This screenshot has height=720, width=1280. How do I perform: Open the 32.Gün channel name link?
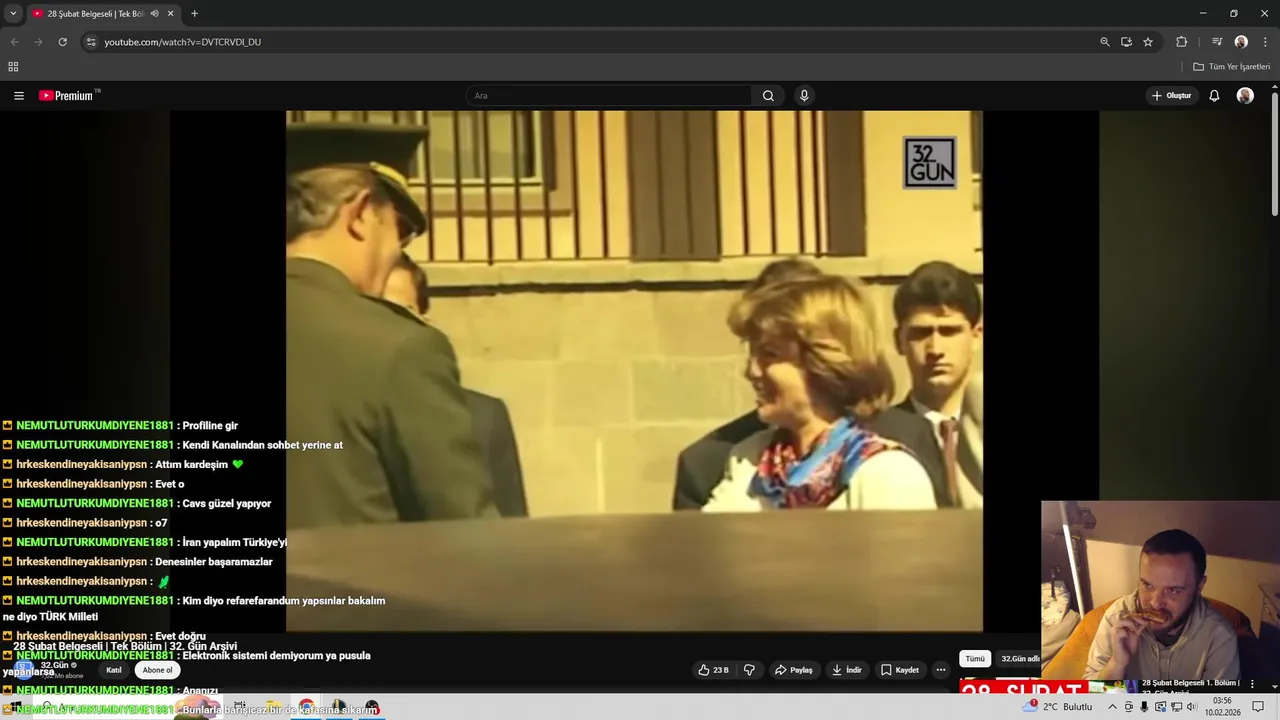tap(54, 665)
